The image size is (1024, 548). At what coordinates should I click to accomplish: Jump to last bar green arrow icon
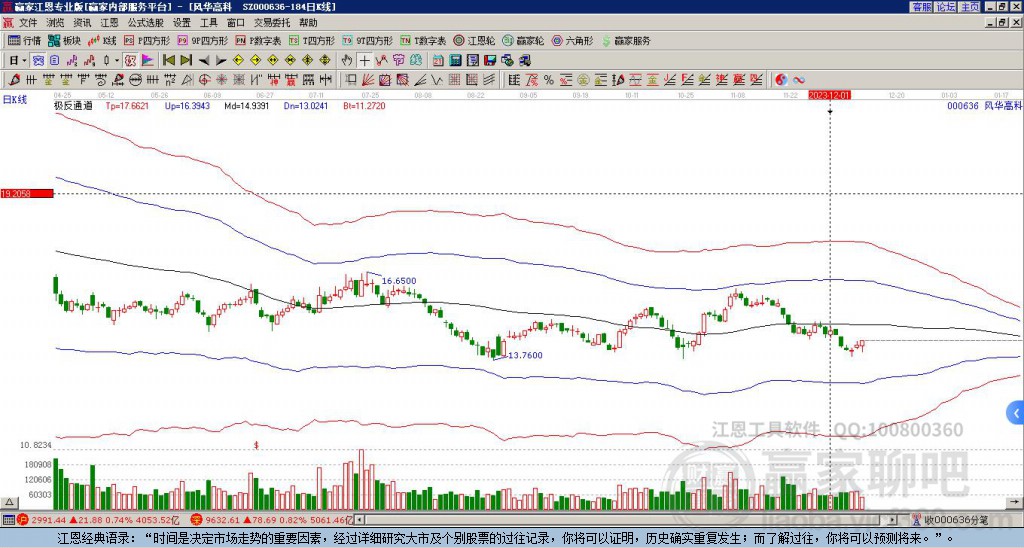[x=186, y=61]
